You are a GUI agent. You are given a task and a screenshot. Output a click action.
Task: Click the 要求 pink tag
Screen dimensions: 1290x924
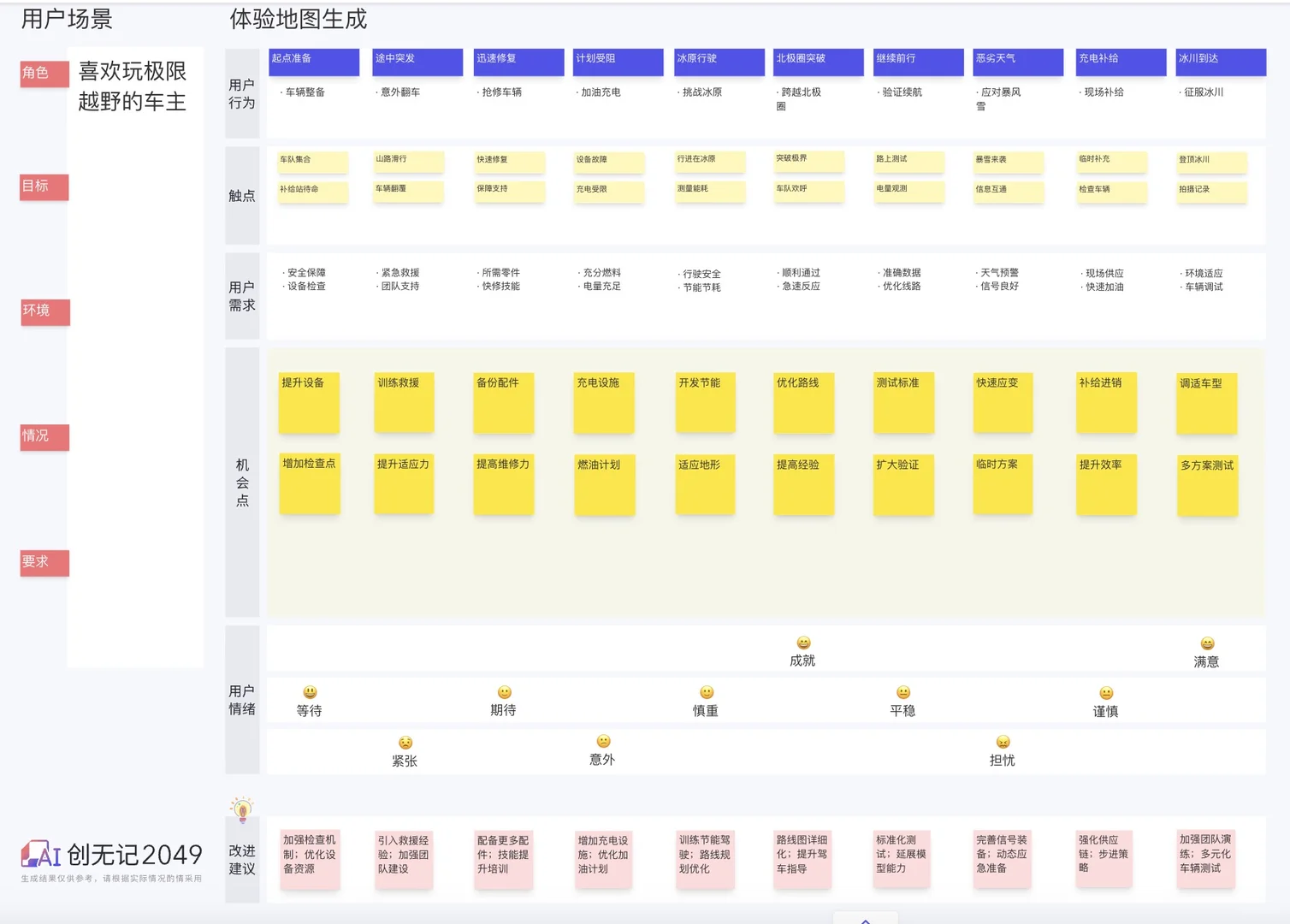44,562
